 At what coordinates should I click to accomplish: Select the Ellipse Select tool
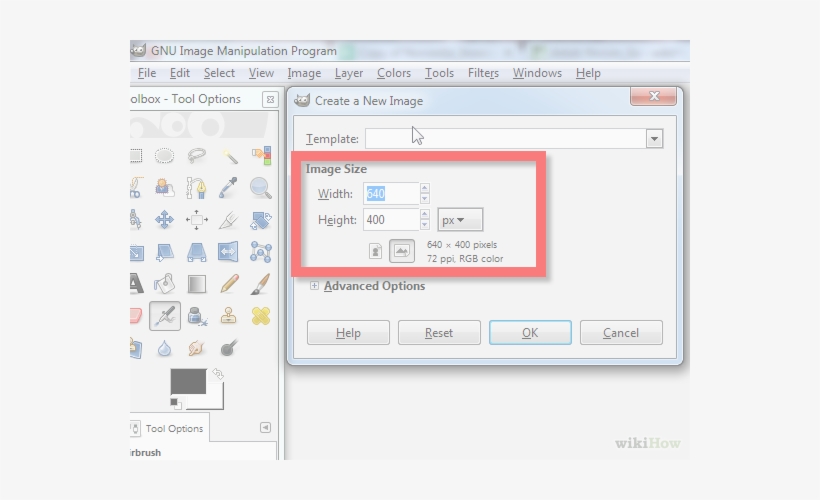point(164,155)
